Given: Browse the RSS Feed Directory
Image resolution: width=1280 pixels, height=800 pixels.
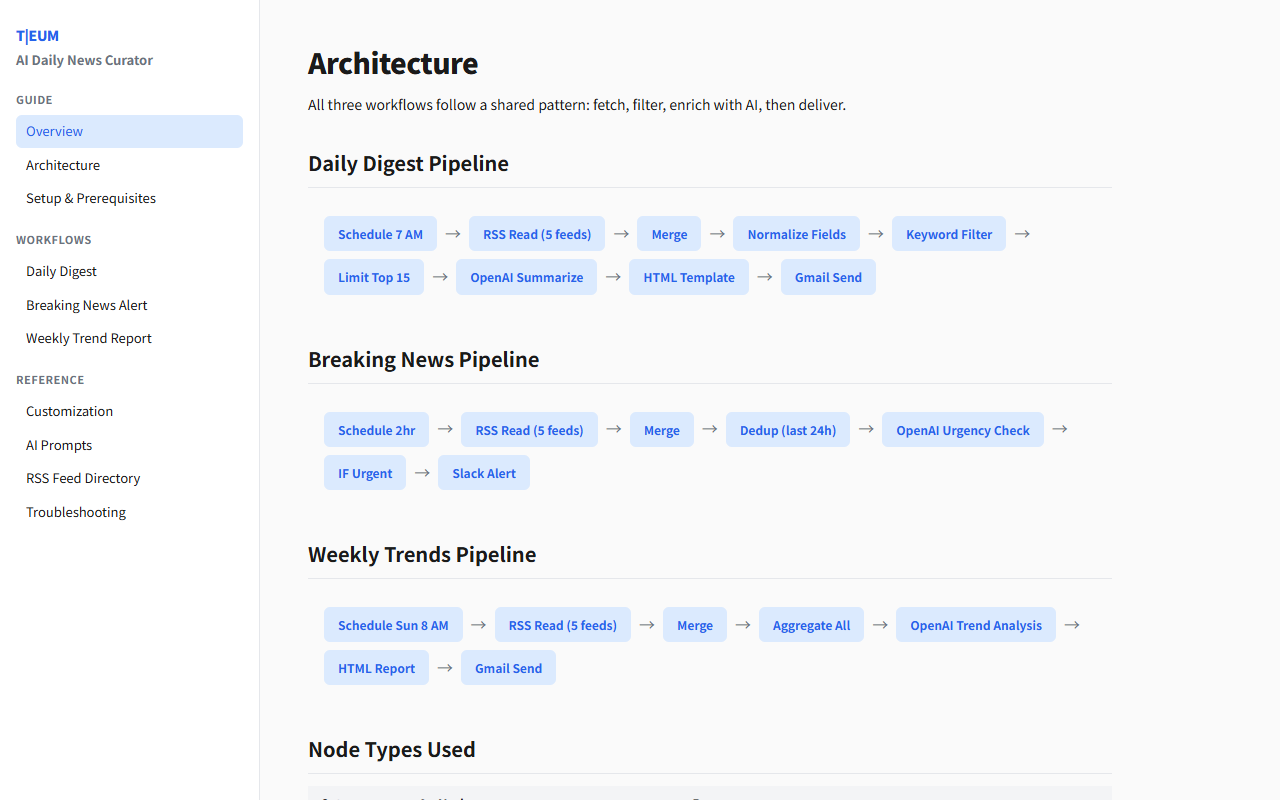Looking at the screenshot, I should (83, 478).
